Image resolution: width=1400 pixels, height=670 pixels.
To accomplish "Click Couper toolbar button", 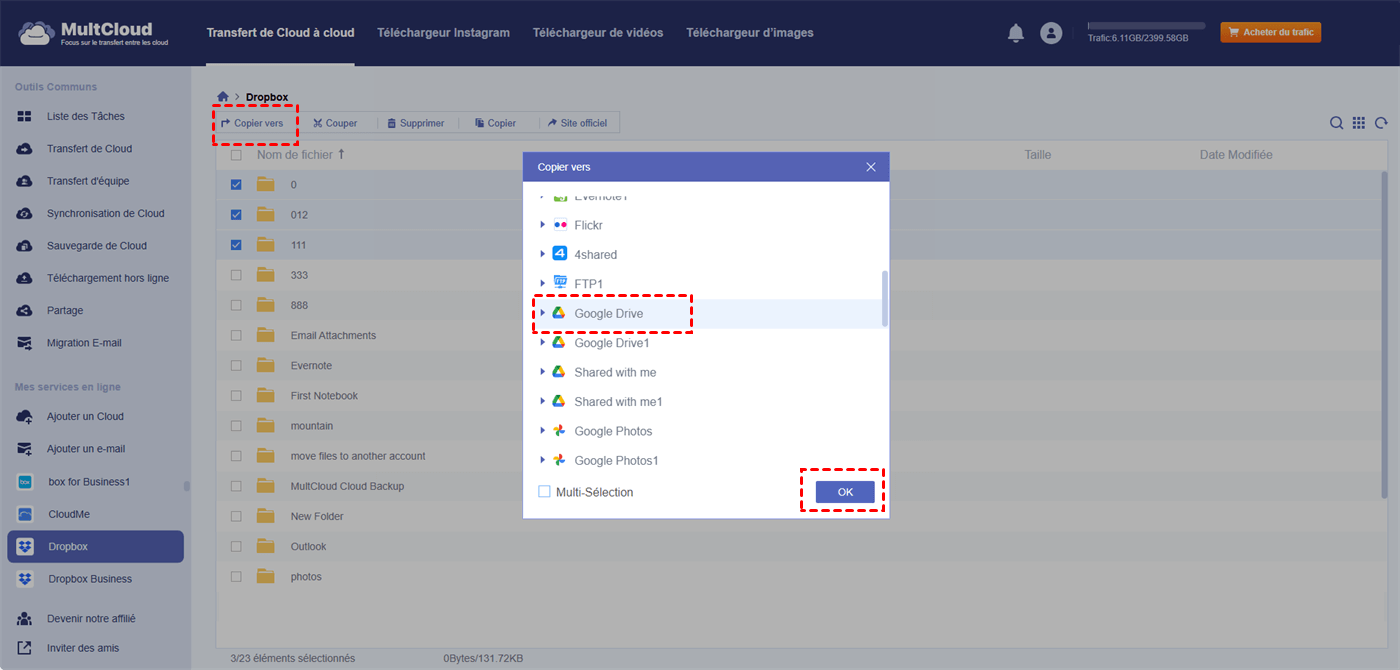I will (x=335, y=123).
